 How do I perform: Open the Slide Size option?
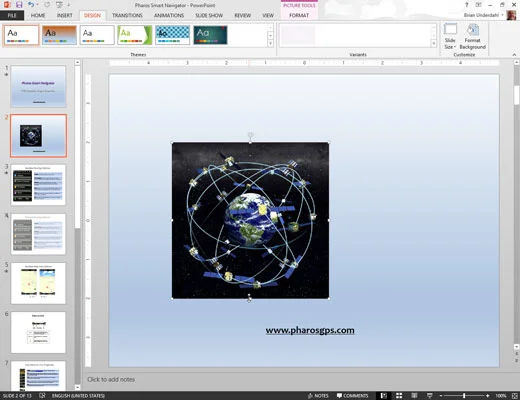pyautogui.click(x=450, y=36)
